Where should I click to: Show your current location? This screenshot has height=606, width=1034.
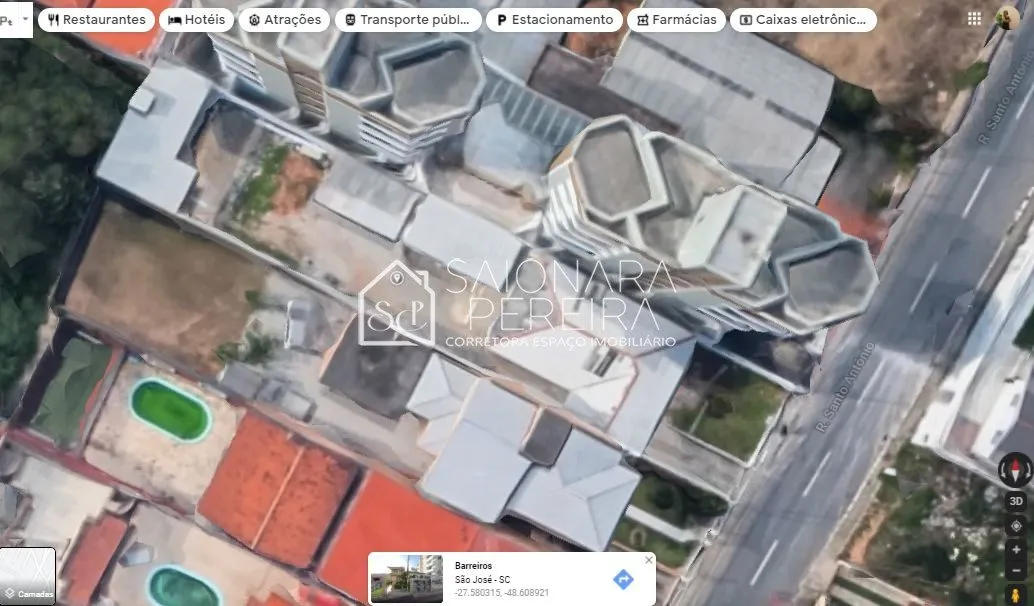point(1016,527)
